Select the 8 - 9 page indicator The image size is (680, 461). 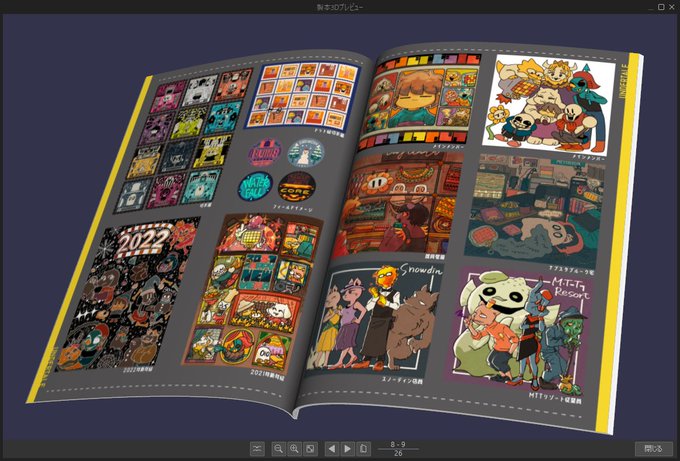point(398,444)
